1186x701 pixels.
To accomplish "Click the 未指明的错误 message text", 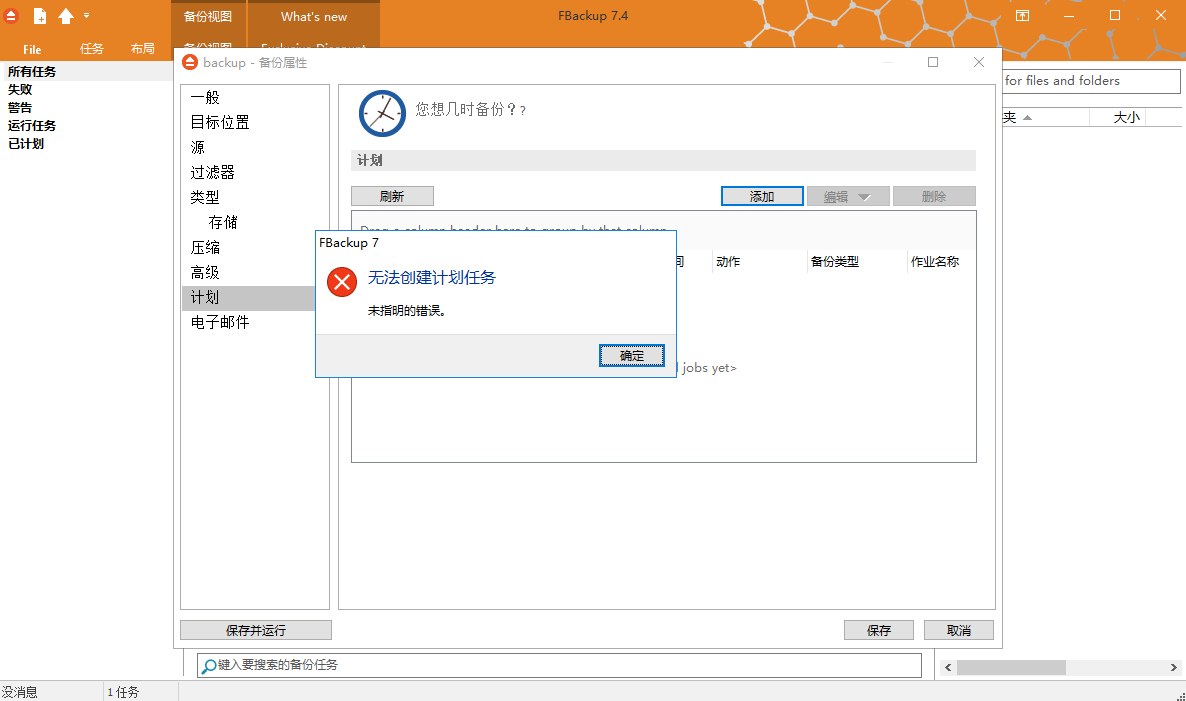I will (x=407, y=311).
